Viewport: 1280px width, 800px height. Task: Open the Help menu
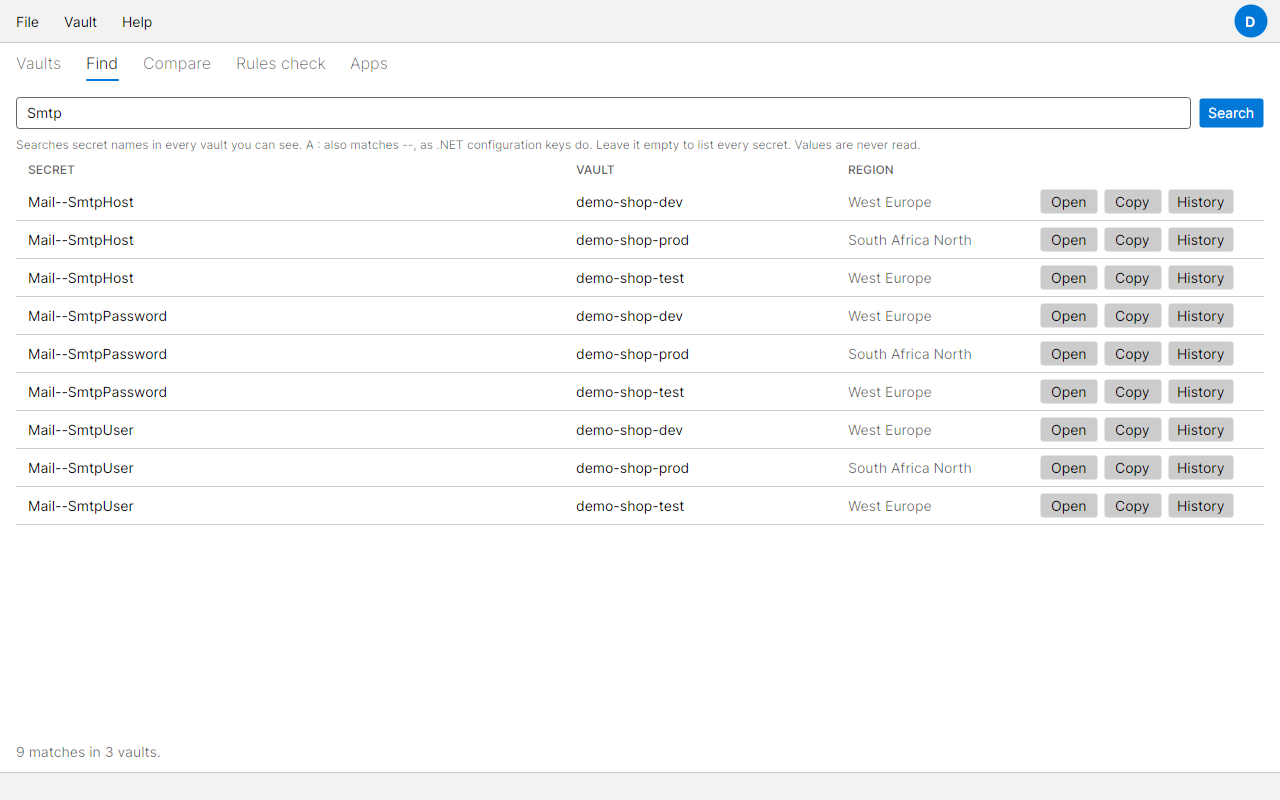[137, 22]
